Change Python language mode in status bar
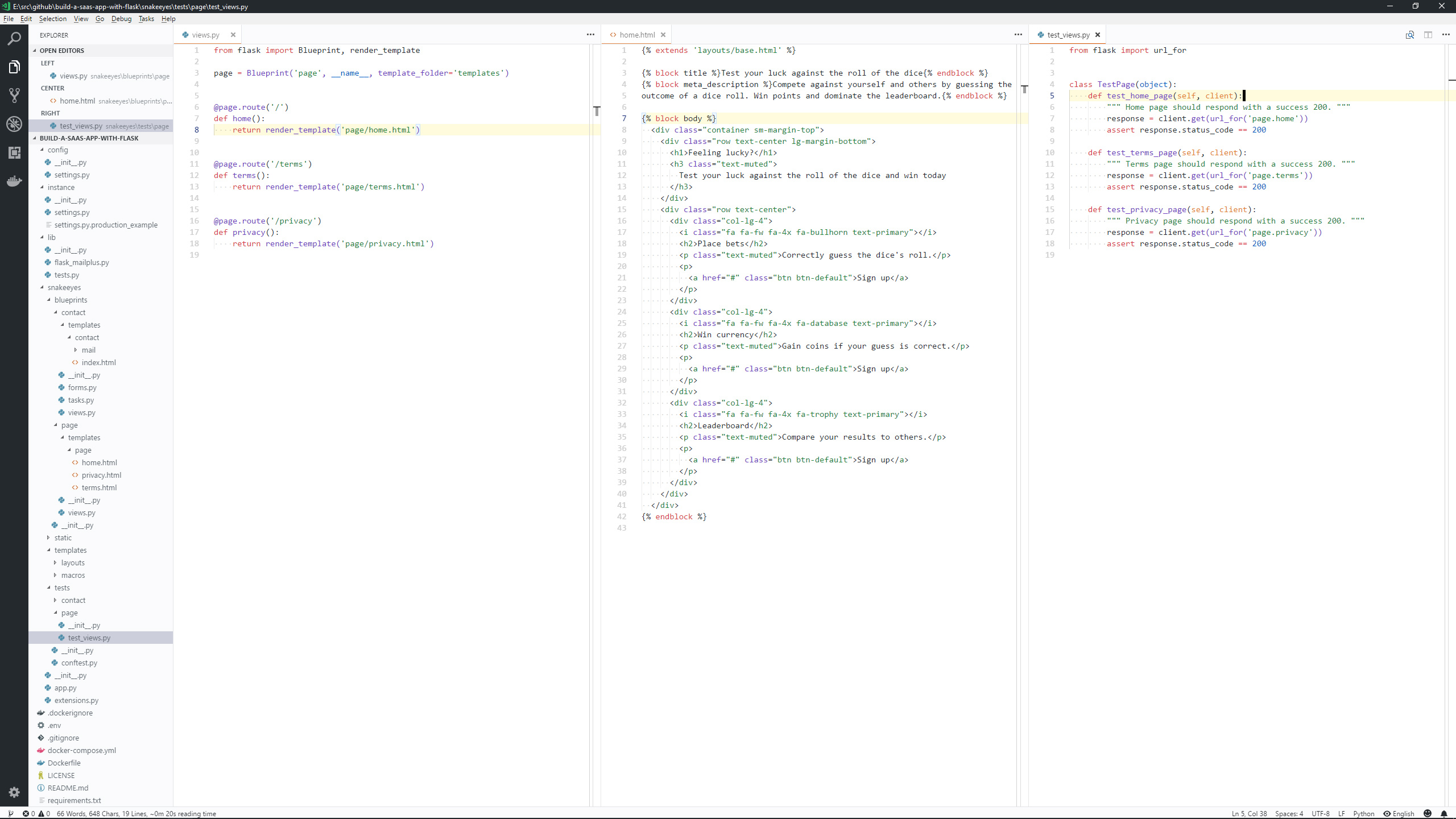 [x=1363, y=813]
